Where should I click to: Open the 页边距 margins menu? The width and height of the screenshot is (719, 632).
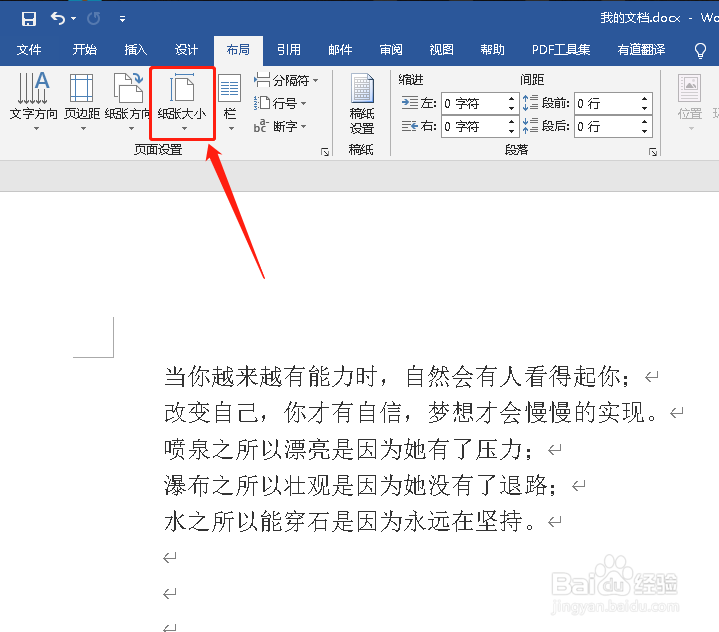82,102
